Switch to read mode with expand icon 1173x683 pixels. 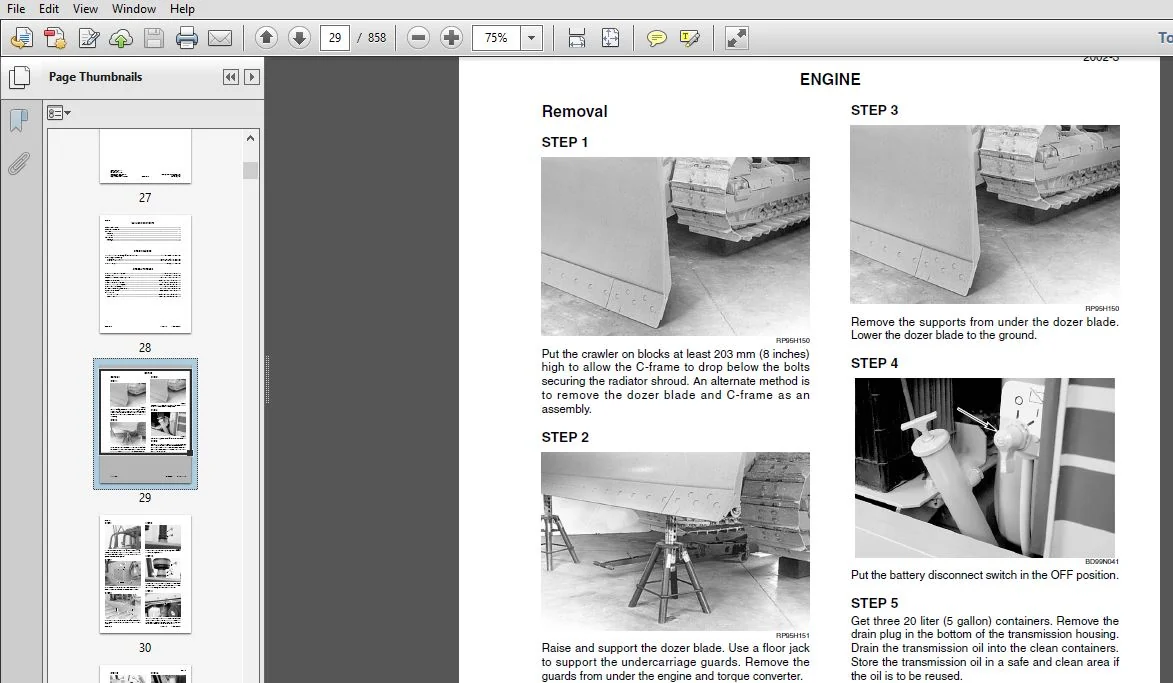[x=736, y=37]
